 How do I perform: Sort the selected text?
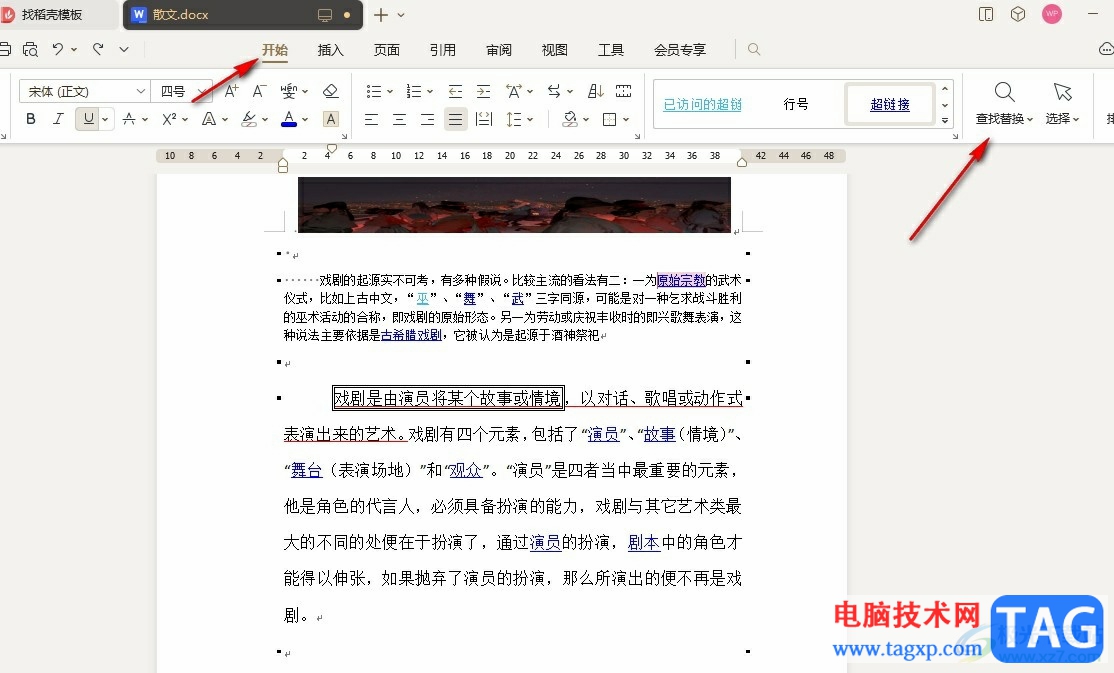click(596, 91)
